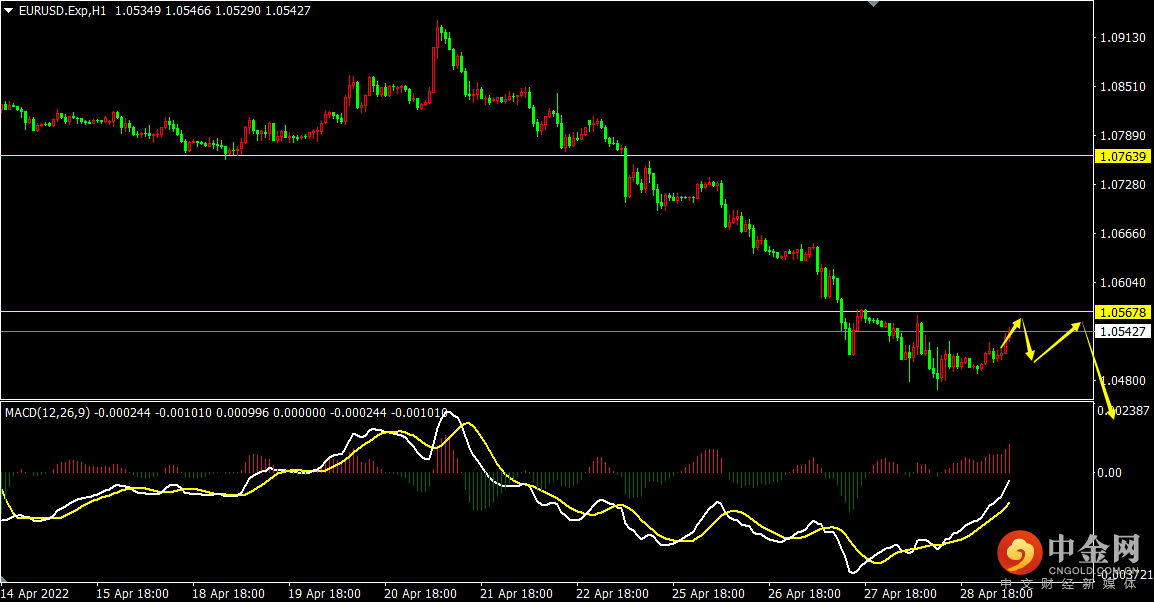Screen dimensions: 1154x602
Task: Click the white 1.05427 current price tag
Action: 1122,331
